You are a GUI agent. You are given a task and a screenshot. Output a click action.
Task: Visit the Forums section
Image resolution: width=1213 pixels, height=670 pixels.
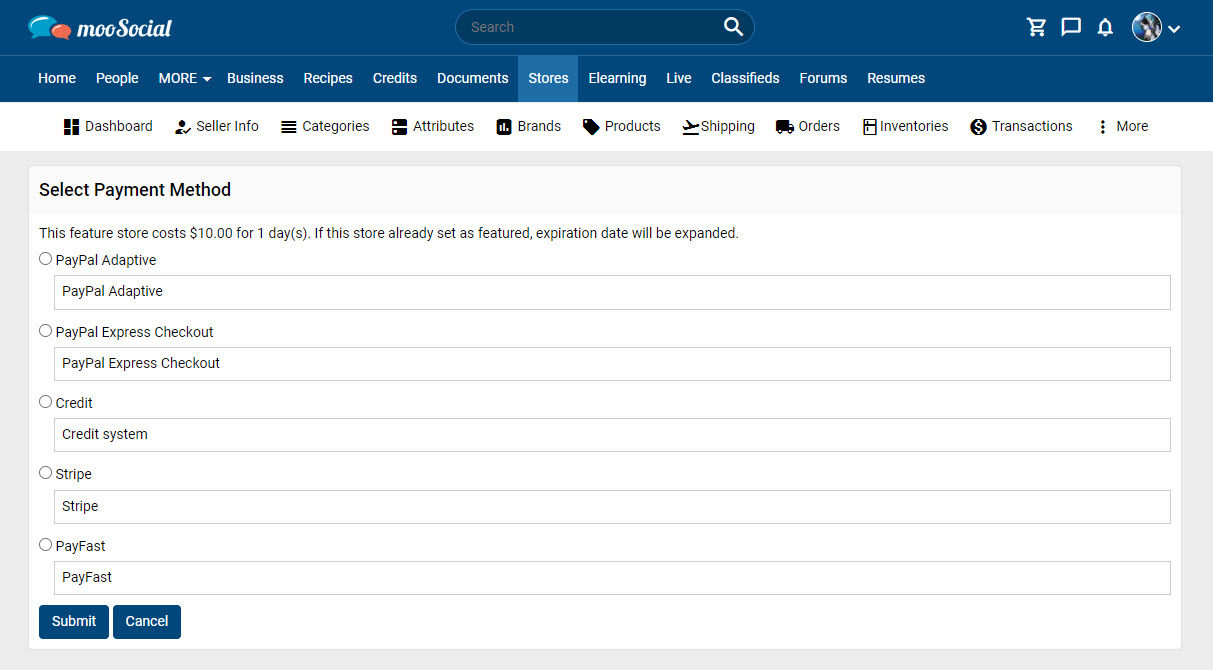point(823,78)
